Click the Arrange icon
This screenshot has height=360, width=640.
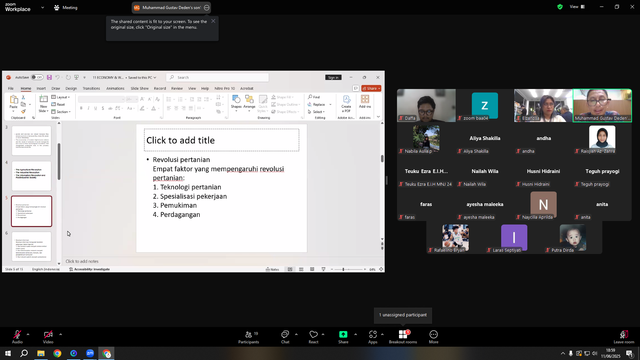tap(249, 100)
